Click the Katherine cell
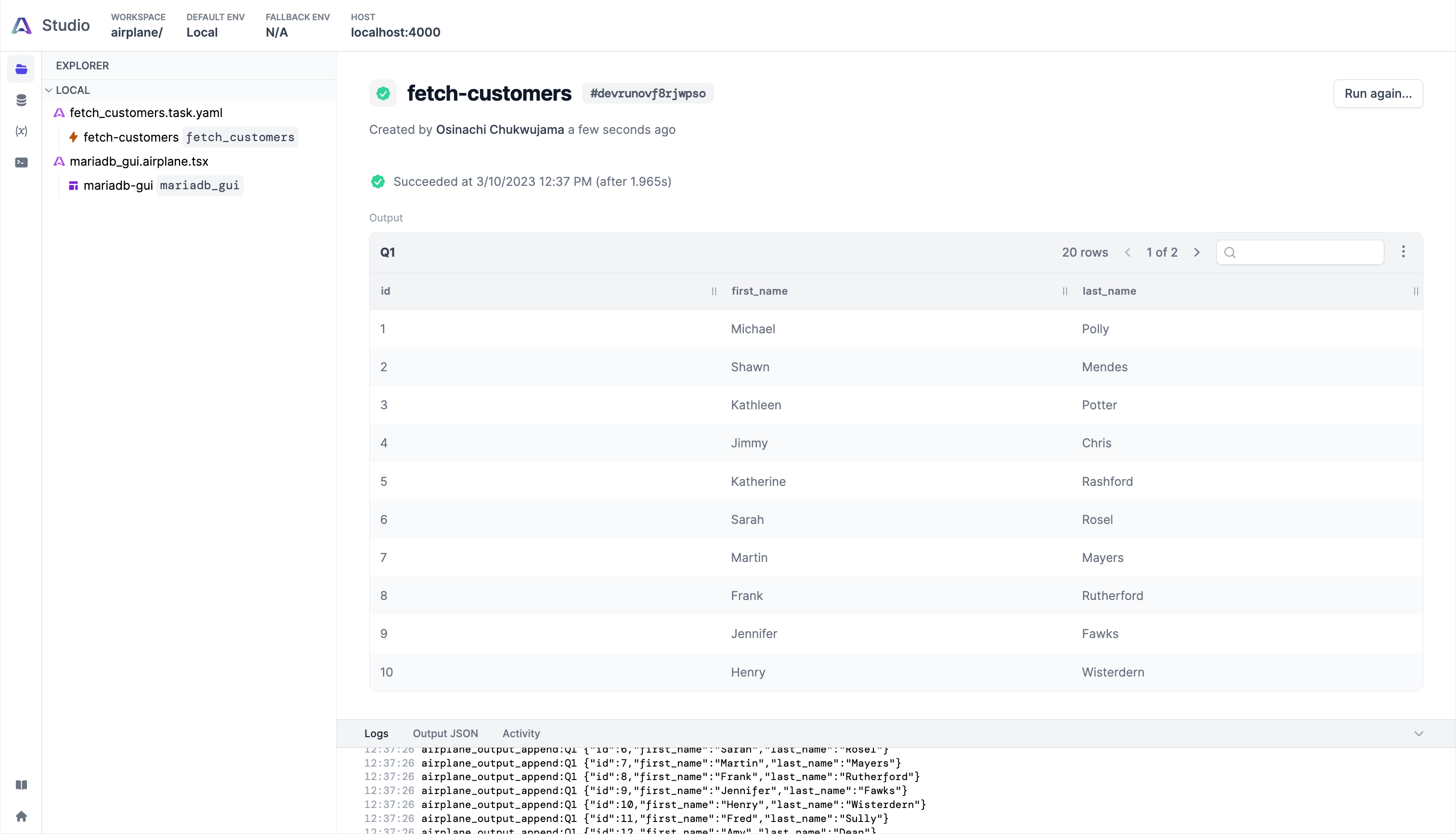 (x=758, y=482)
